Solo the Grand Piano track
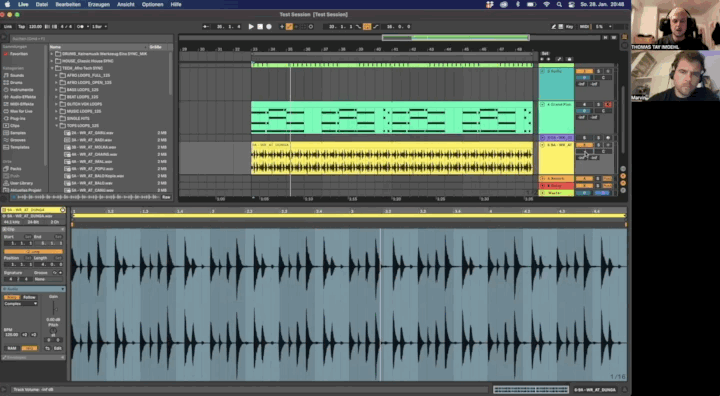 pos(598,104)
